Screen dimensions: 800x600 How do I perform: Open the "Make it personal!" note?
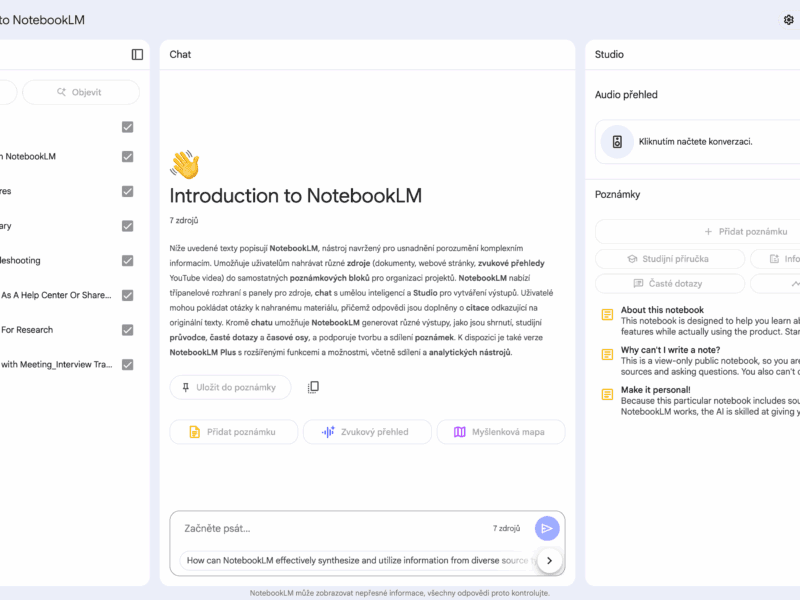(701, 401)
